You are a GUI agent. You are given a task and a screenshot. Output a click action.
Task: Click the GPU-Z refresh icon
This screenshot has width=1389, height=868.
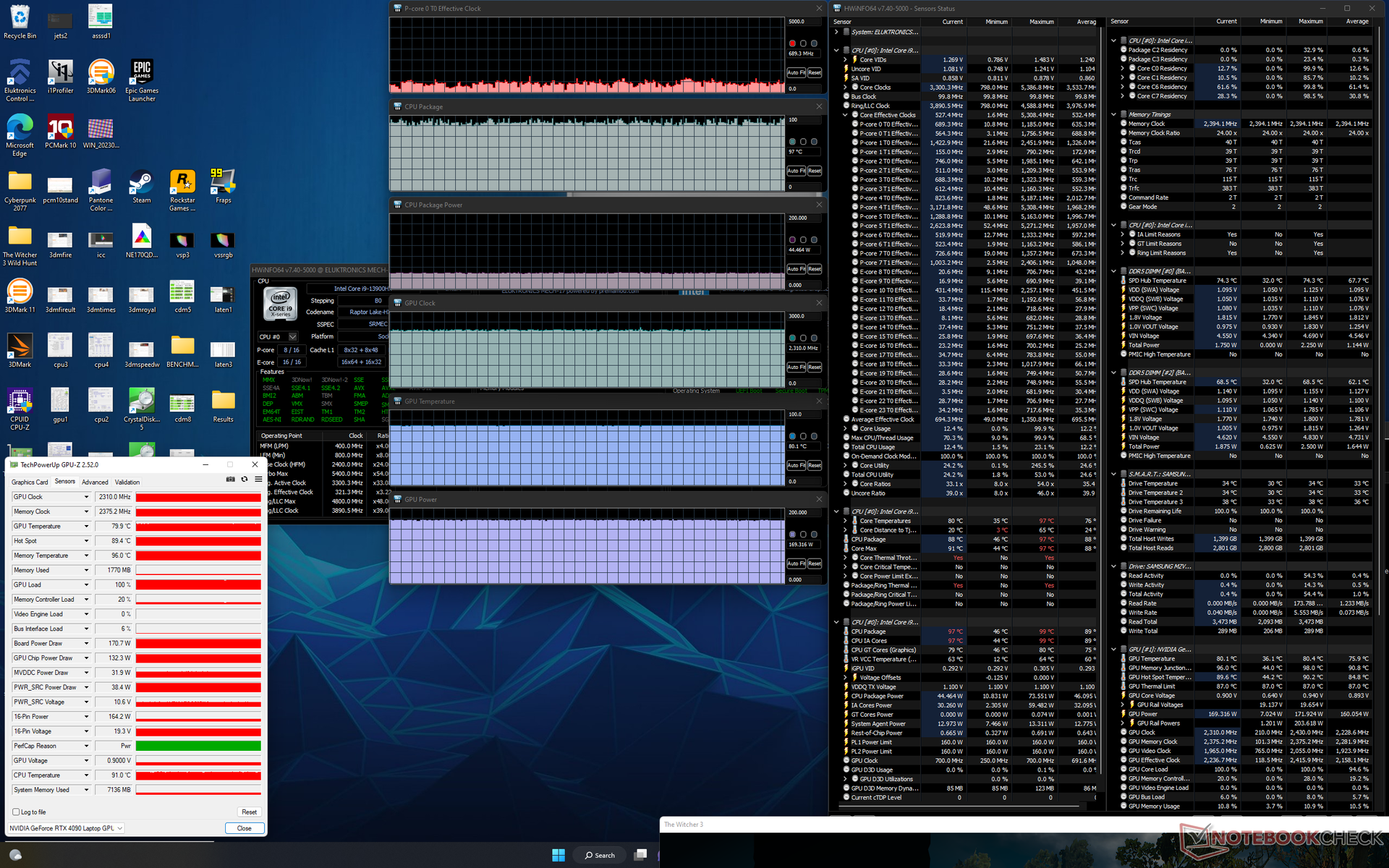pos(245,480)
